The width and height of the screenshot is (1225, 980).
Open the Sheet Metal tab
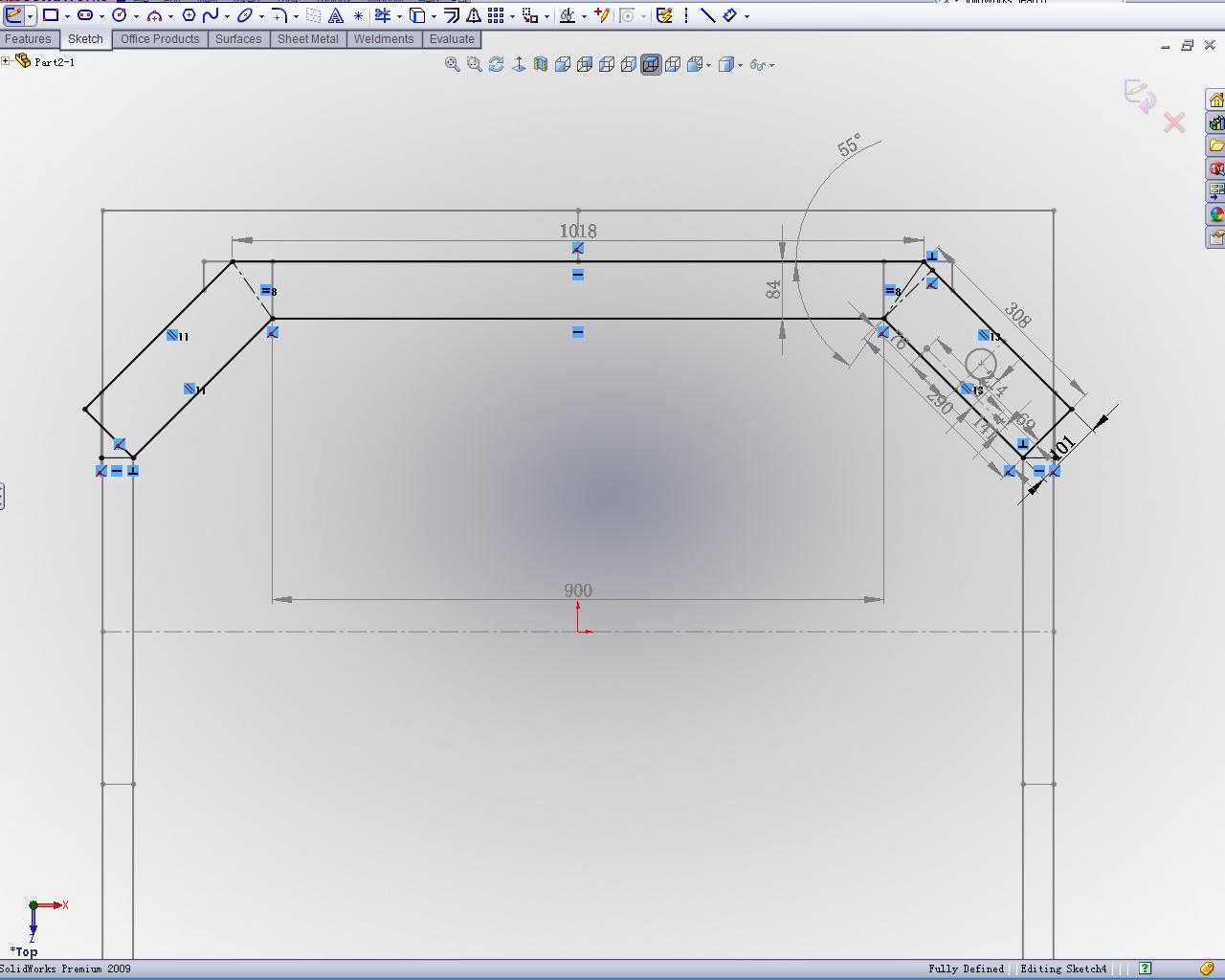pyautogui.click(x=307, y=39)
